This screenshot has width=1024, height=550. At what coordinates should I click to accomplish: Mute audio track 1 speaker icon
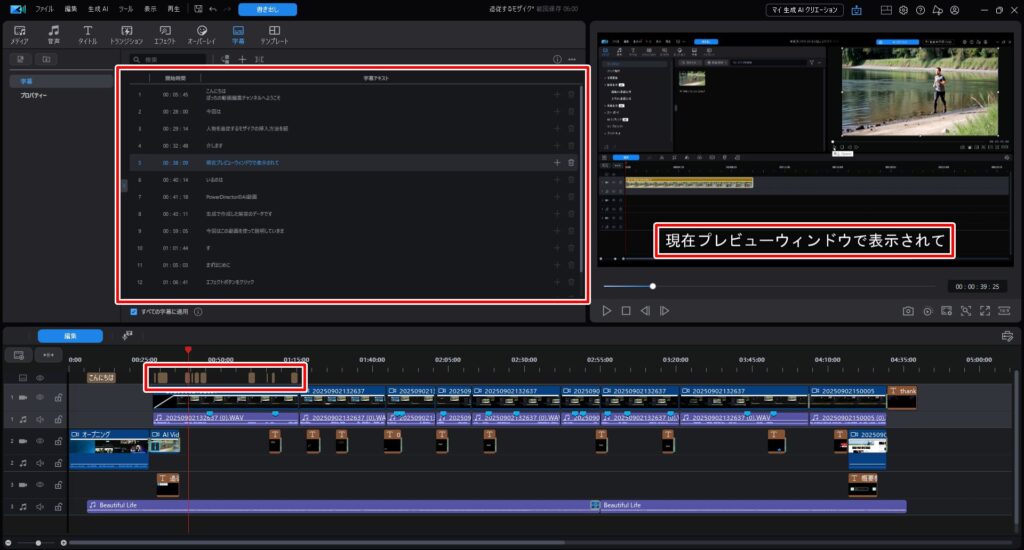click(41, 419)
